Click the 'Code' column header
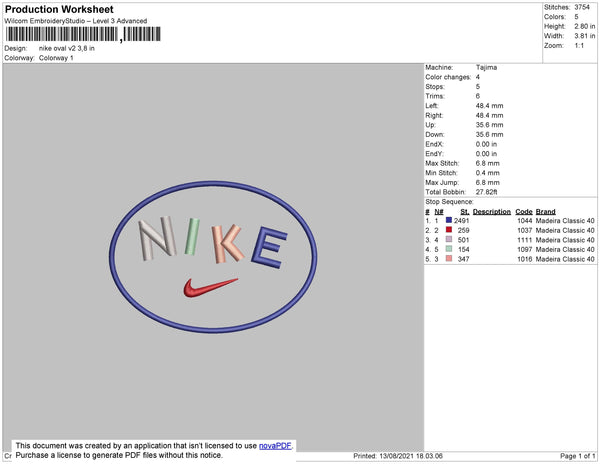Screen dimensions: 600x464 point(524,212)
